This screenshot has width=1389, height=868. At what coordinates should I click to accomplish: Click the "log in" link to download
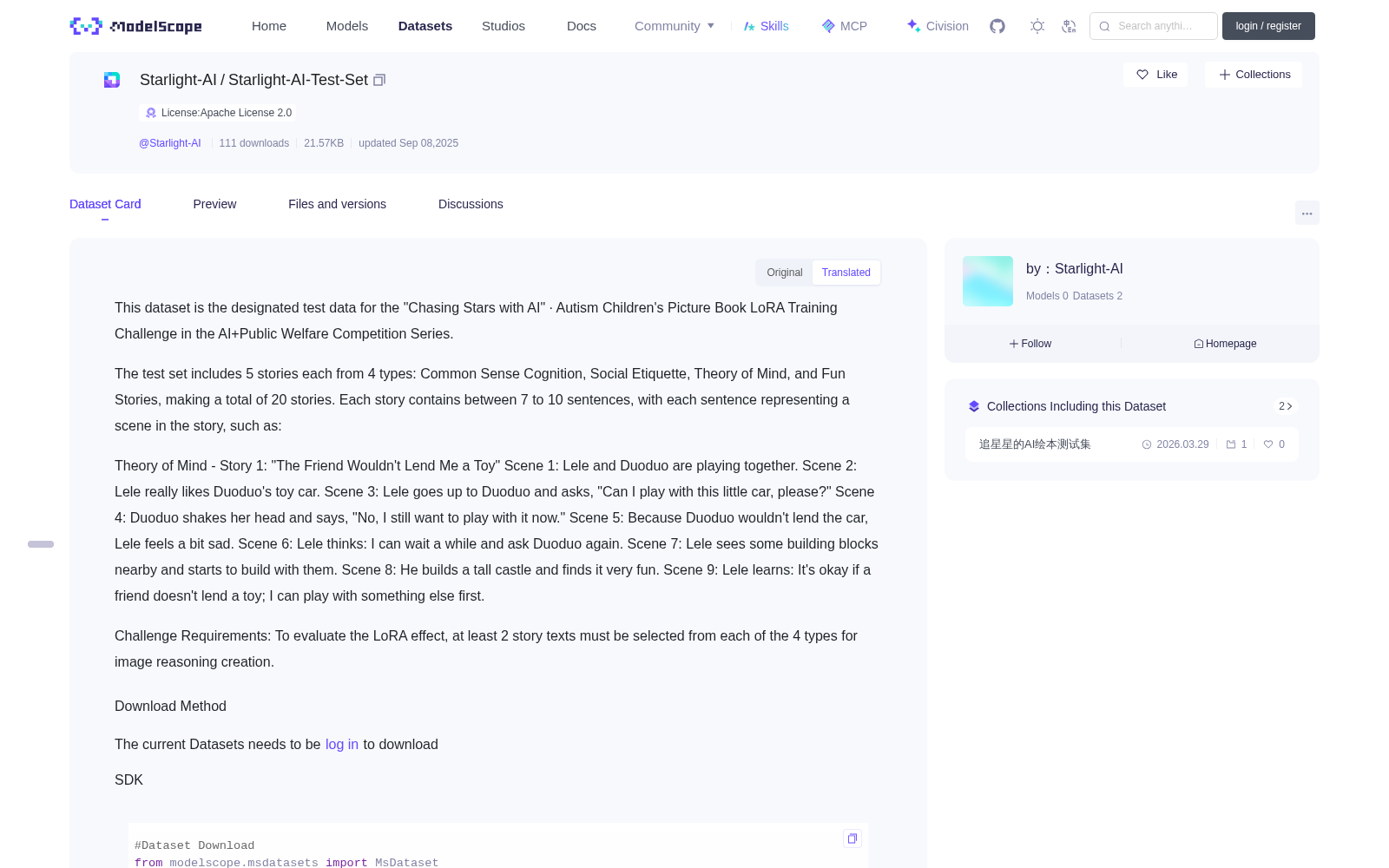[342, 745]
